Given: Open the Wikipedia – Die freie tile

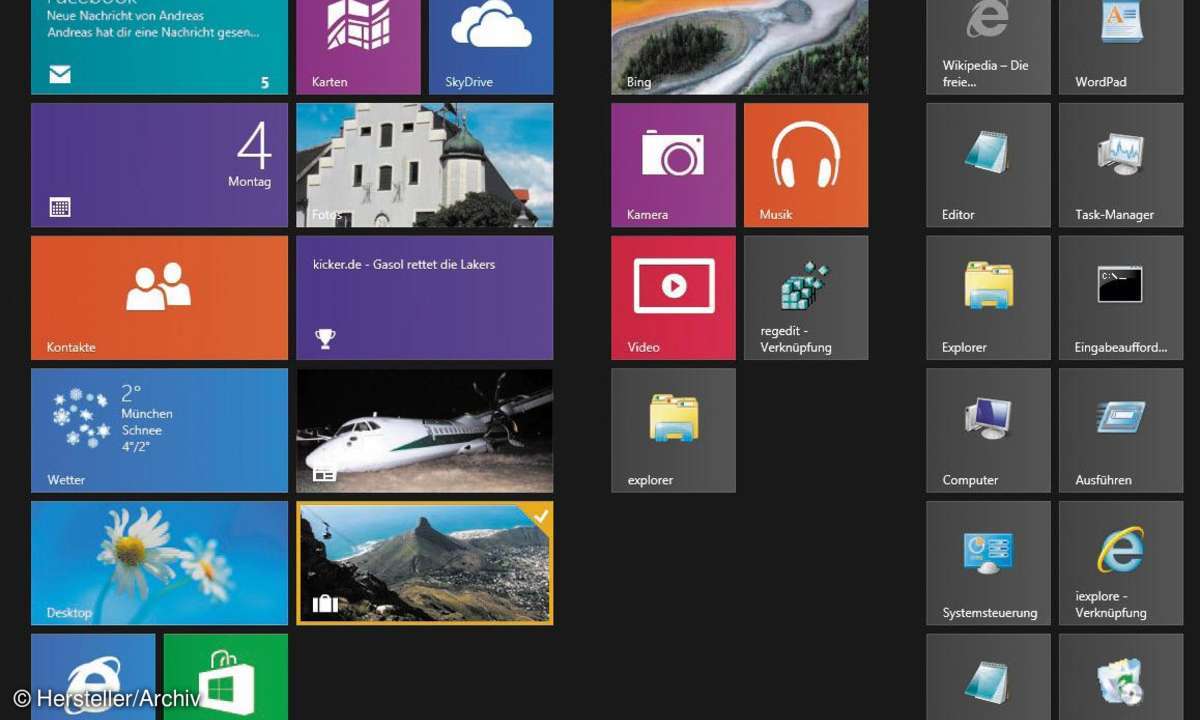Looking at the screenshot, I should [989, 47].
